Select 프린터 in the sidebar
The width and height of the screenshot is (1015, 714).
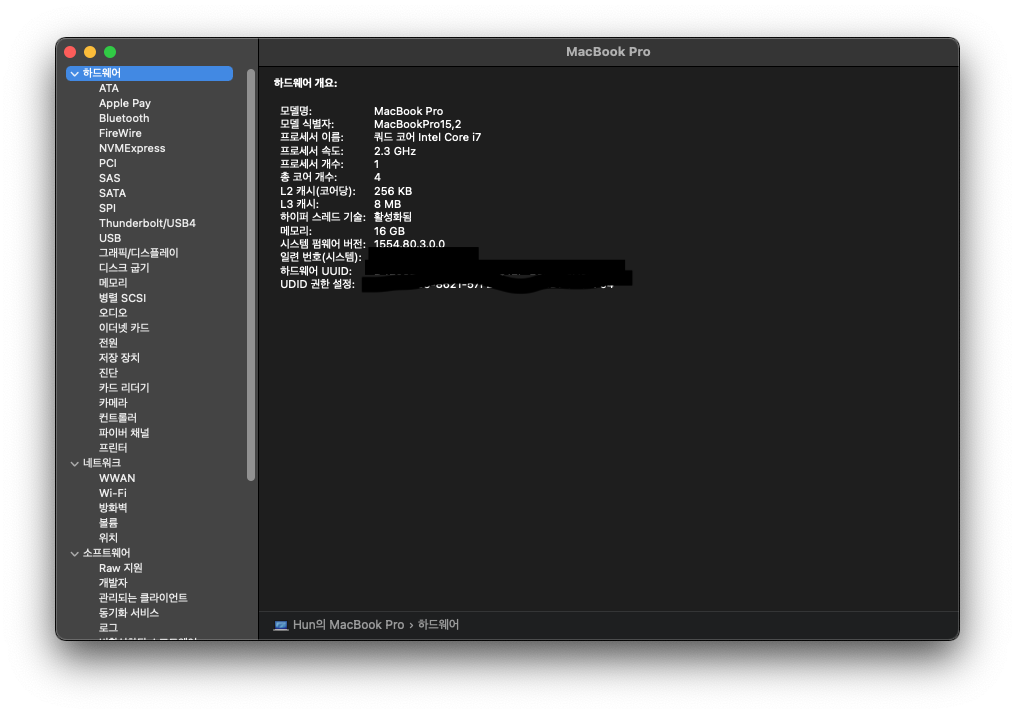tap(113, 447)
